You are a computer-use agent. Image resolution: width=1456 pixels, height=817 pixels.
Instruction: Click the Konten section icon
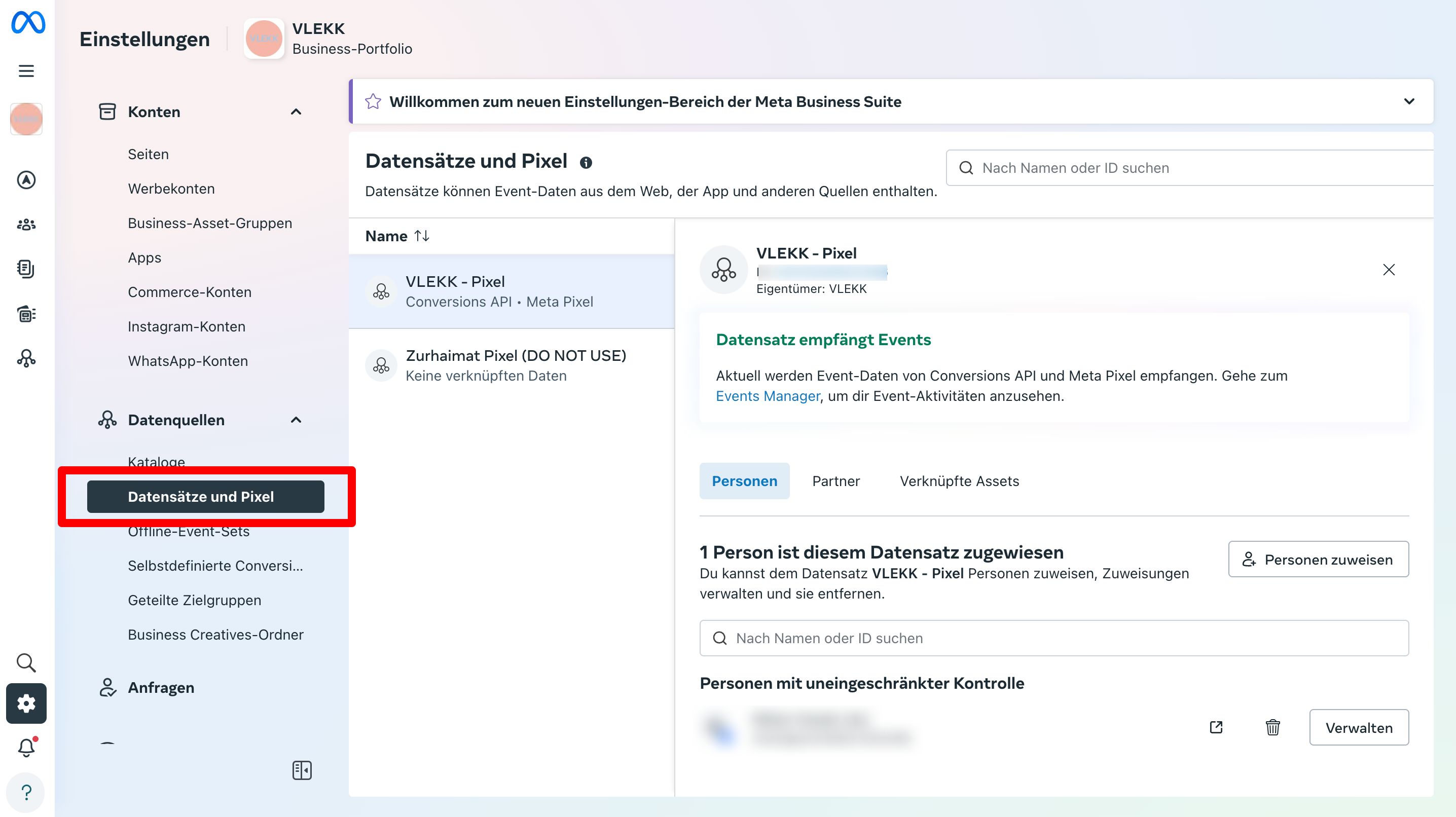click(x=107, y=112)
